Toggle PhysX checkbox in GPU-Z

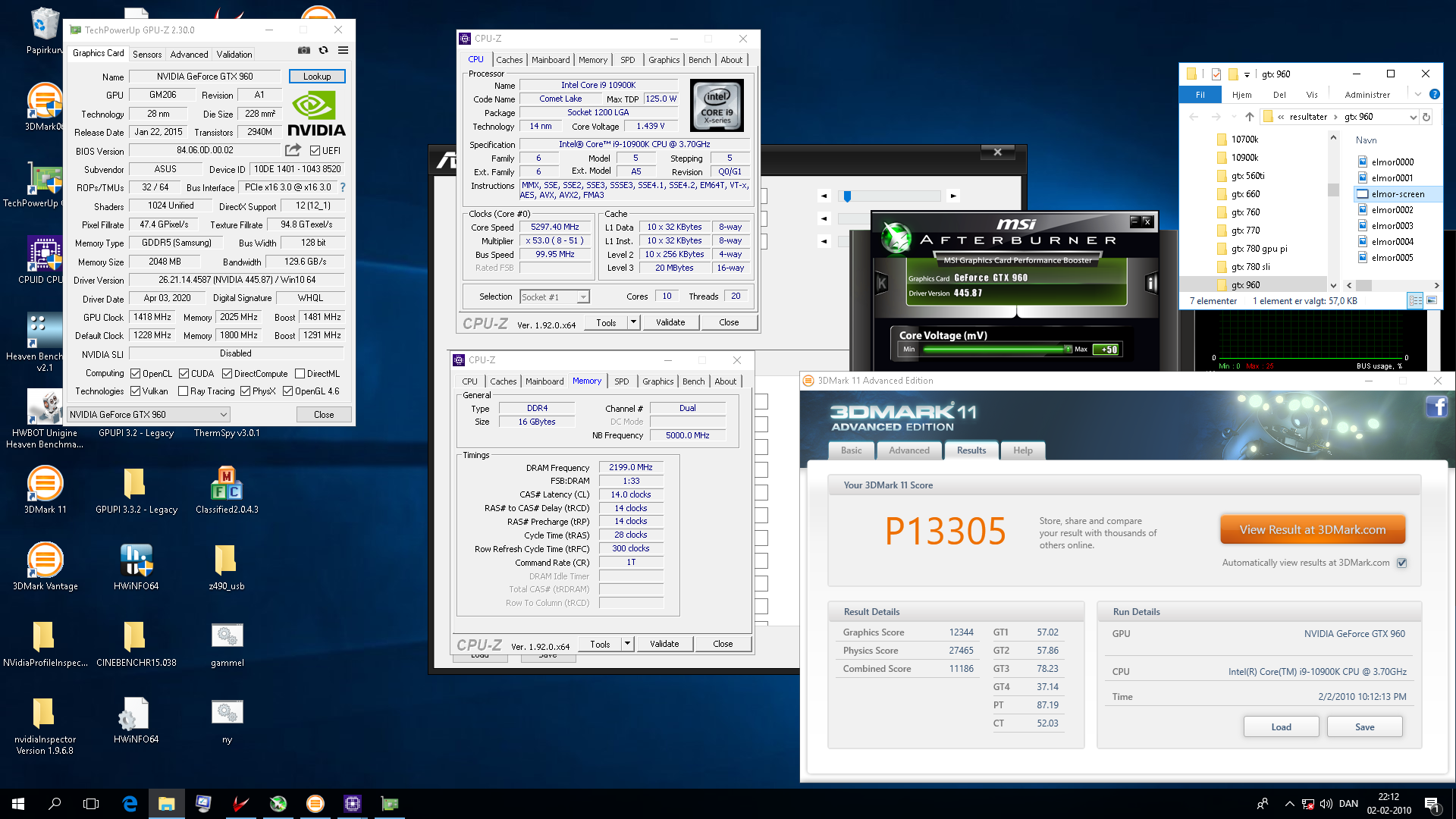coord(245,391)
